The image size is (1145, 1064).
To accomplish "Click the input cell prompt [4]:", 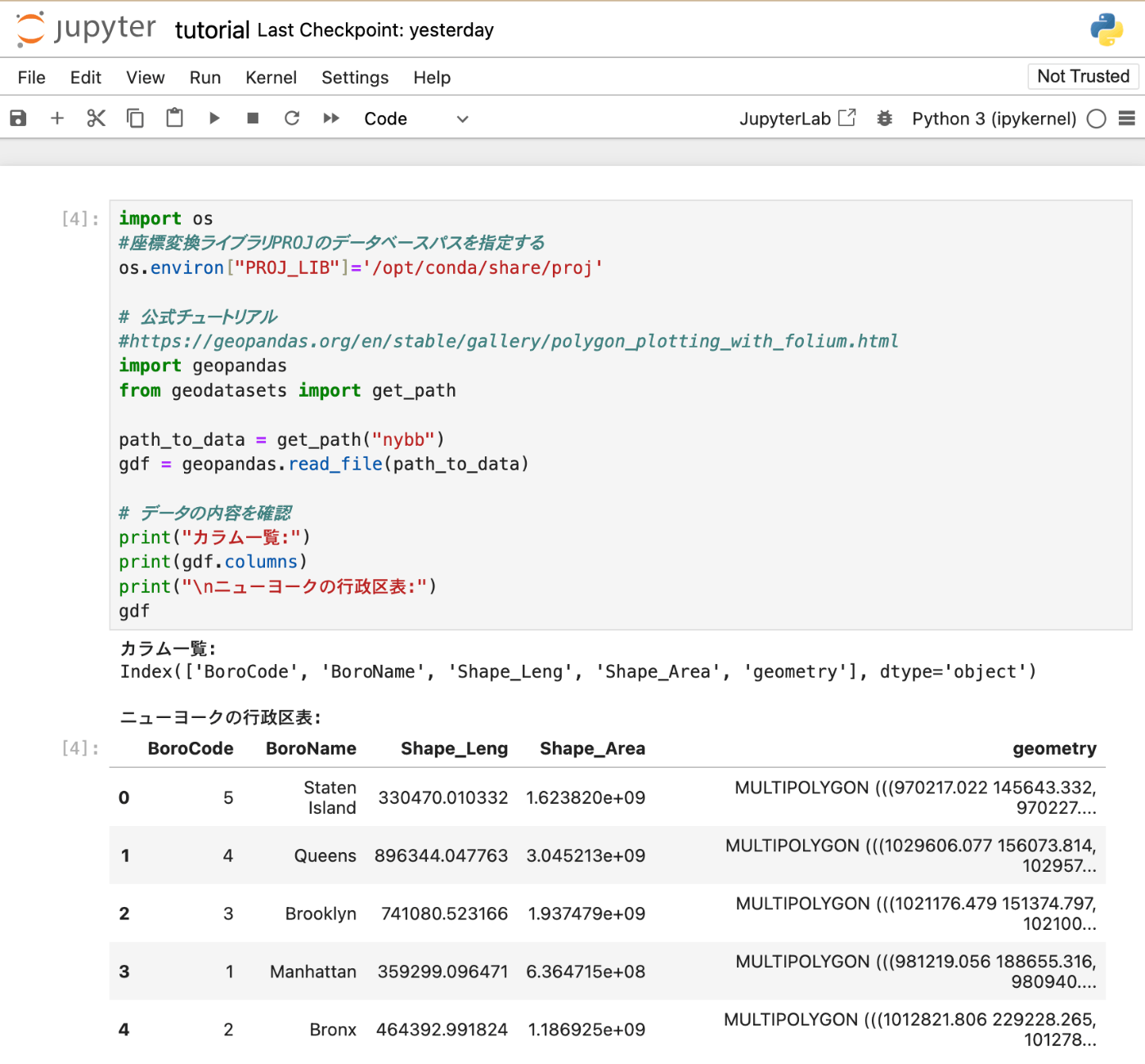I will tap(80, 218).
